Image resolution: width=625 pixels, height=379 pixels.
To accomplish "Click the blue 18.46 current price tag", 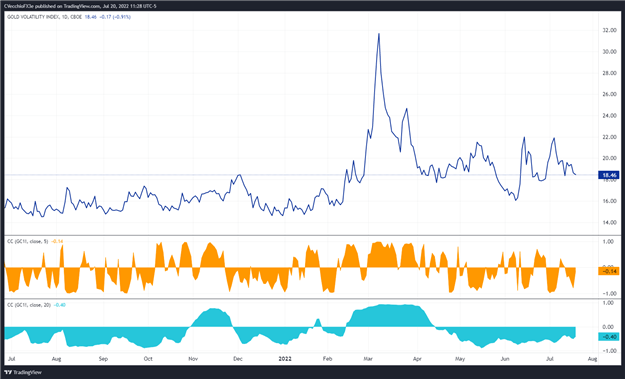I will point(609,175).
